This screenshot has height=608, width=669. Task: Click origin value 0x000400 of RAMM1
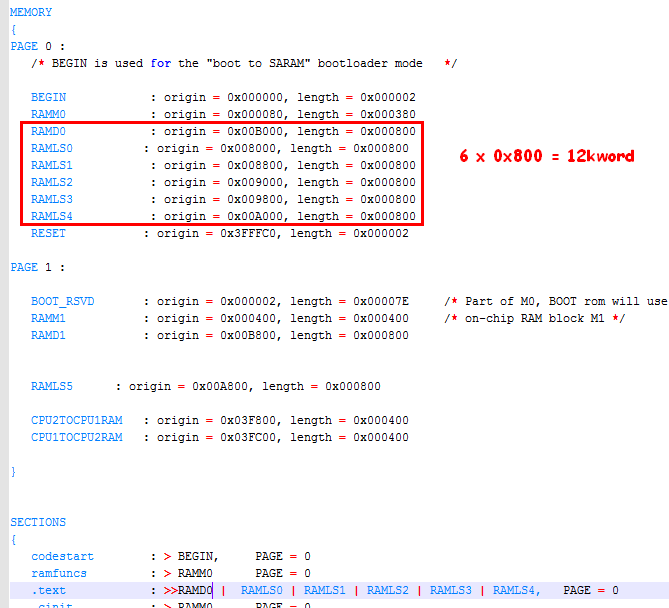tap(248, 319)
